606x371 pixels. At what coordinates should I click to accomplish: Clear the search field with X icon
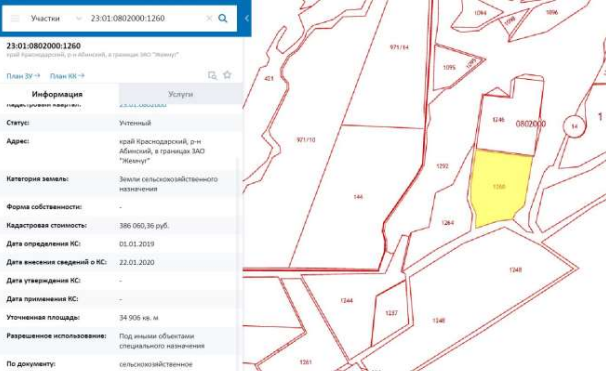pyautogui.click(x=209, y=18)
